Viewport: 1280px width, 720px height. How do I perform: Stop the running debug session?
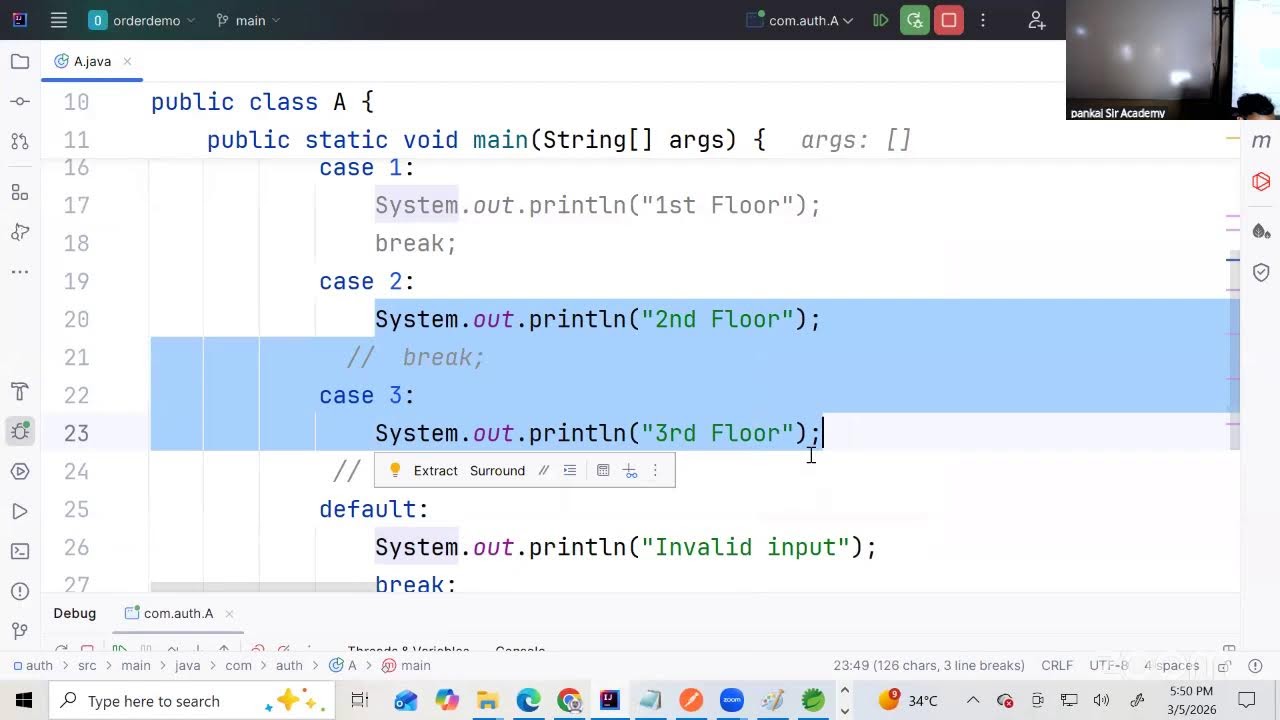tap(948, 20)
